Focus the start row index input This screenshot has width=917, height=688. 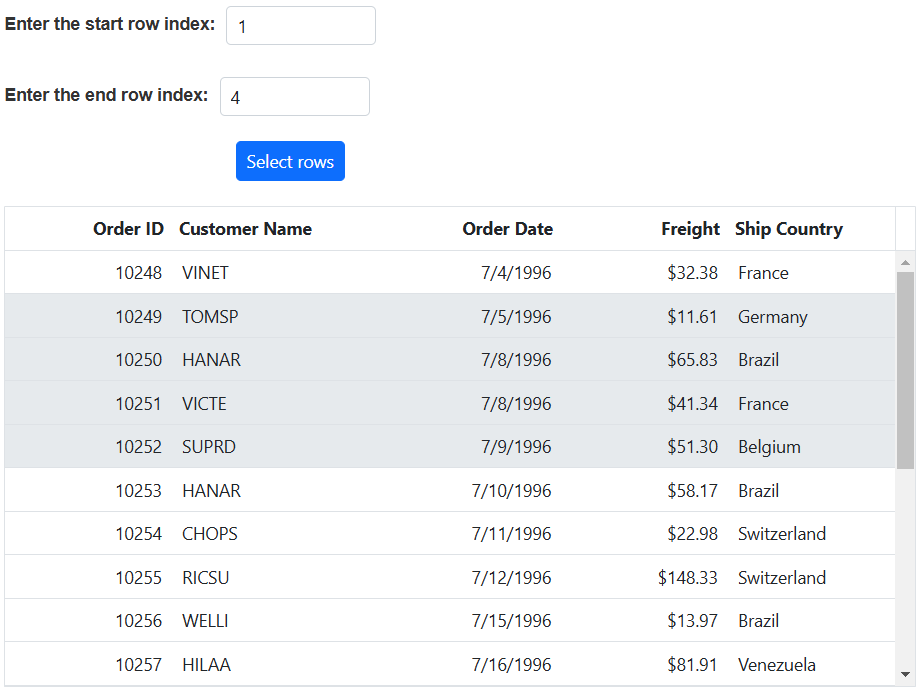[301, 26]
